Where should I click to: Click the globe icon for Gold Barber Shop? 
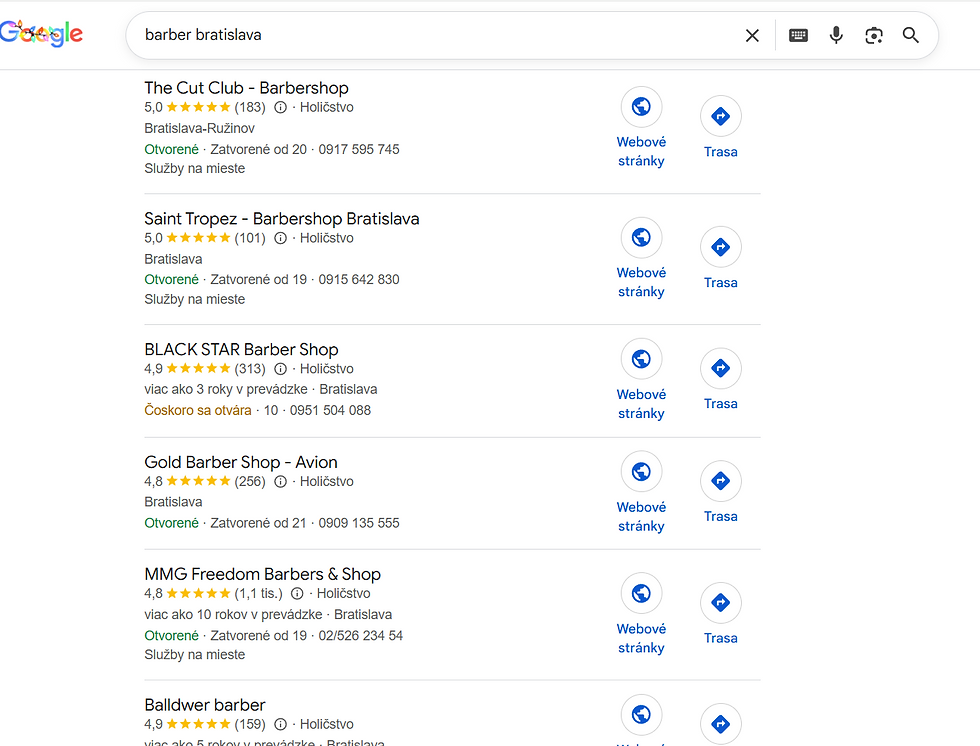coord(641,471)
